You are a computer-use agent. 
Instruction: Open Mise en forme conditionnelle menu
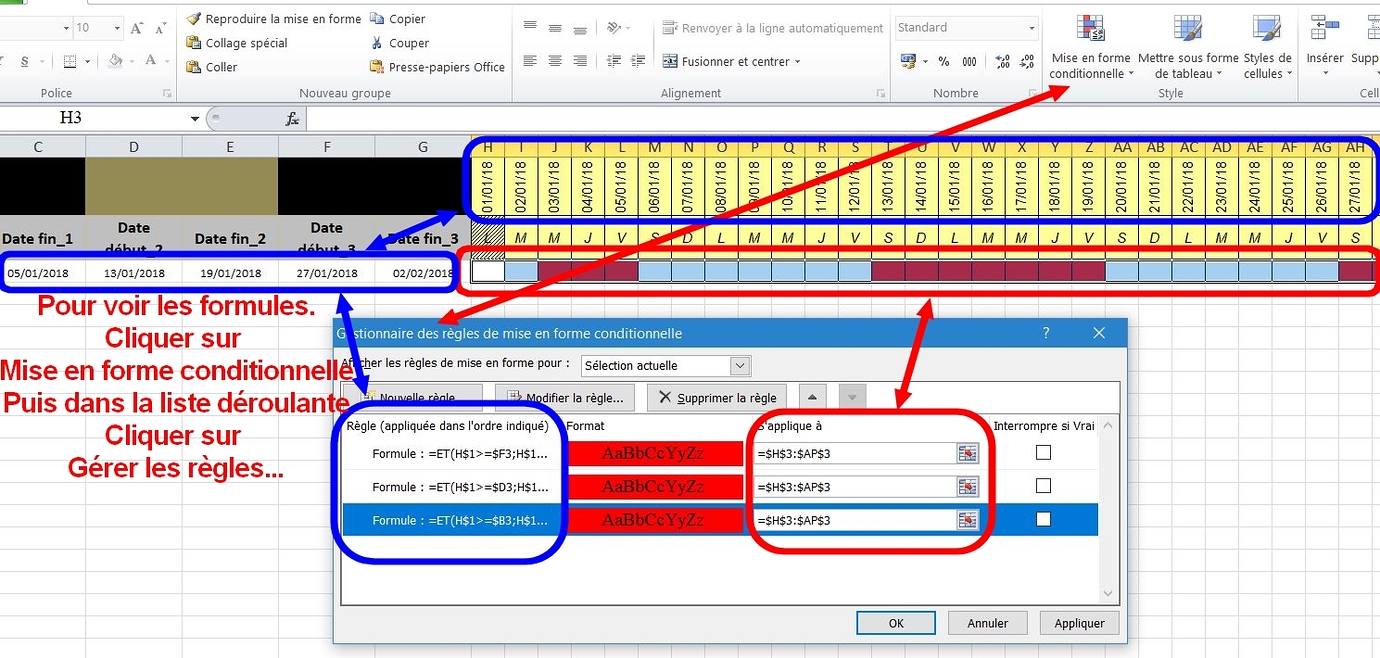1089,45
